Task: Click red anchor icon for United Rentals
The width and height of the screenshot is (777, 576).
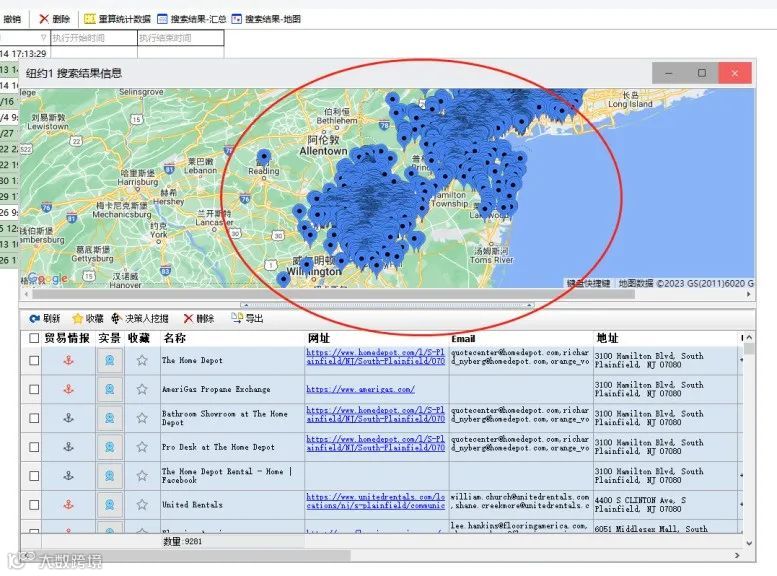Action: point(68,505)
